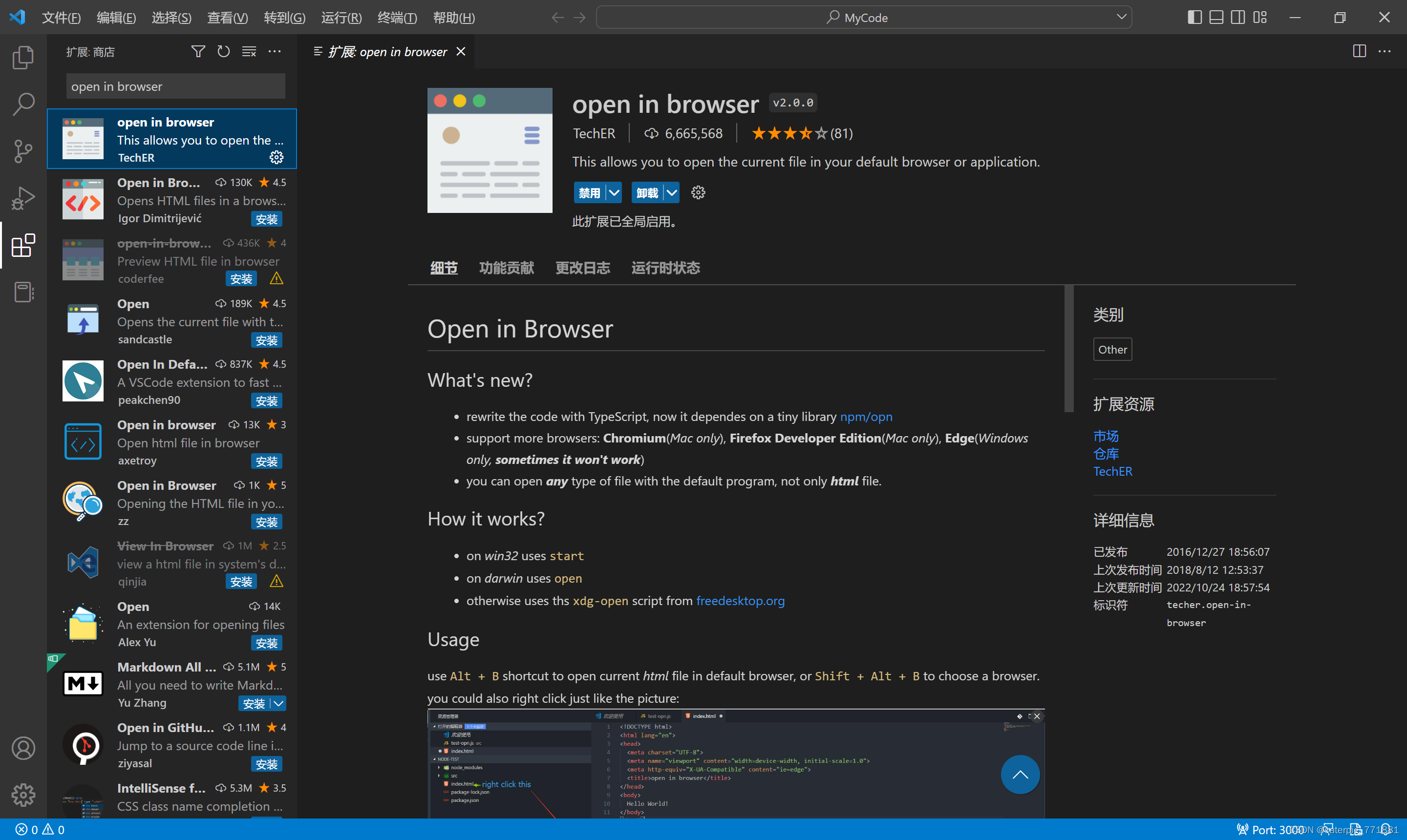Click the vertical scrollbar in the details pane

click(1069, 349)
